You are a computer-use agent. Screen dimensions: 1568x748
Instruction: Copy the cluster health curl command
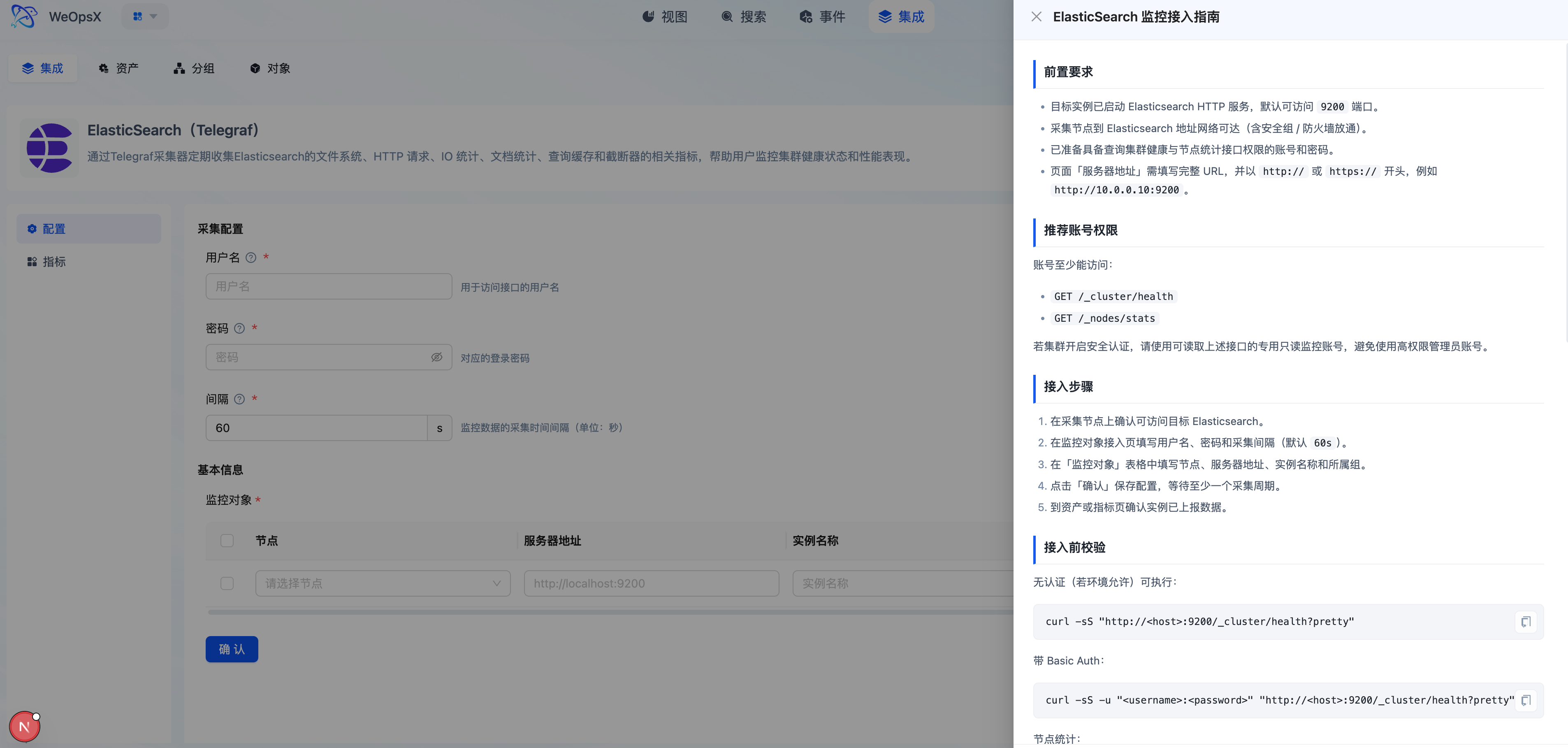[x=1525, y=621]
